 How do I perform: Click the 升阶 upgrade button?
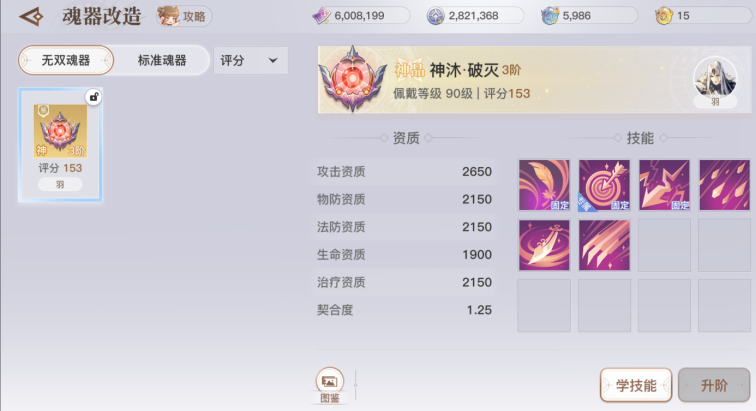[x=714, y=385]
